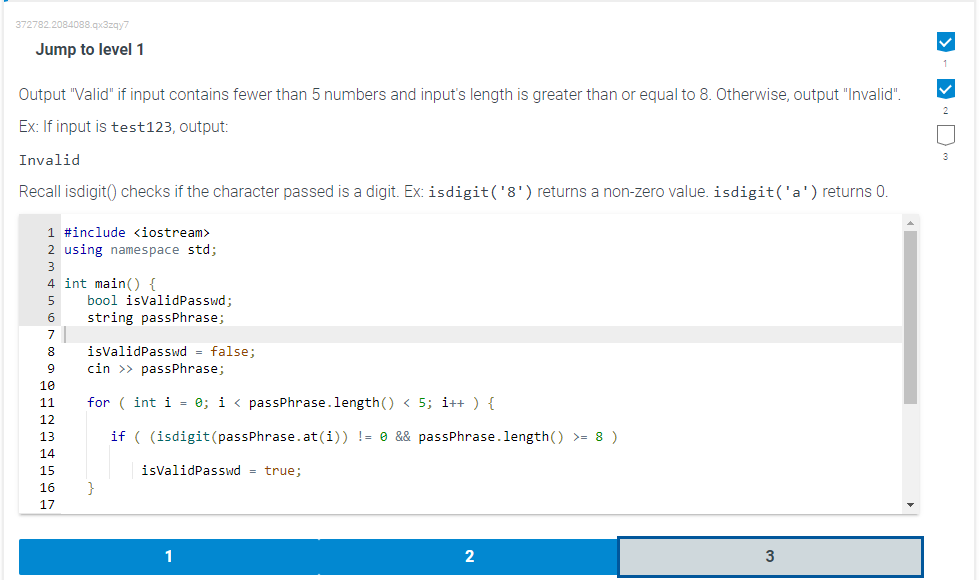979x588 pixels.
Task: Select the unfinished level 3 indicator
Action: pyautogui.click(x=945, y=135)
